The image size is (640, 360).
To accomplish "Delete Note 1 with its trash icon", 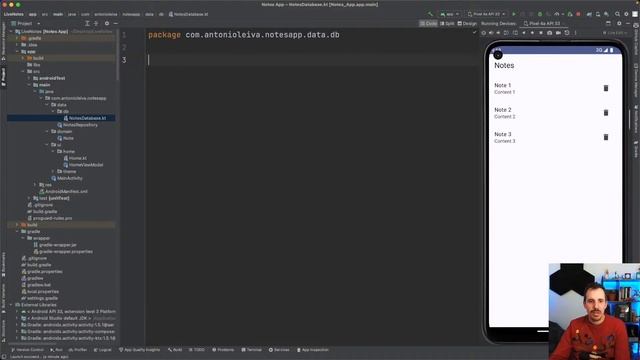I will [606, 88].
